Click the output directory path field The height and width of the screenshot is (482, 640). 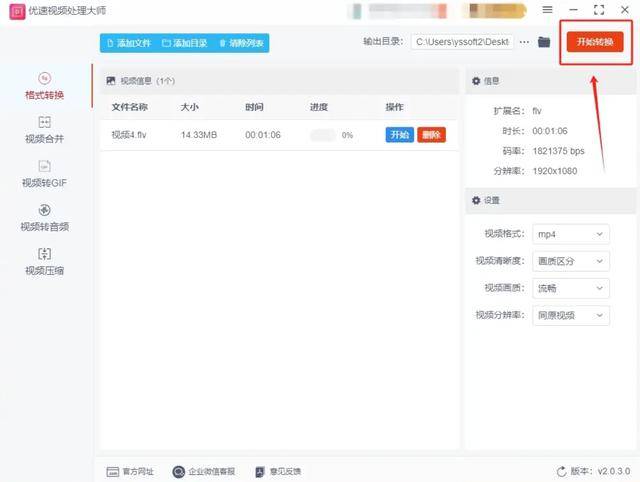[462, 42]
